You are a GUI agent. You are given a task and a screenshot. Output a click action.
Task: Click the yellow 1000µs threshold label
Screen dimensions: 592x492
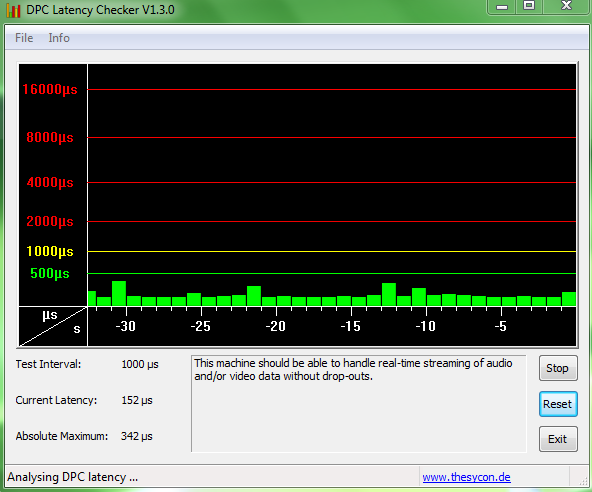click(50, 251)
